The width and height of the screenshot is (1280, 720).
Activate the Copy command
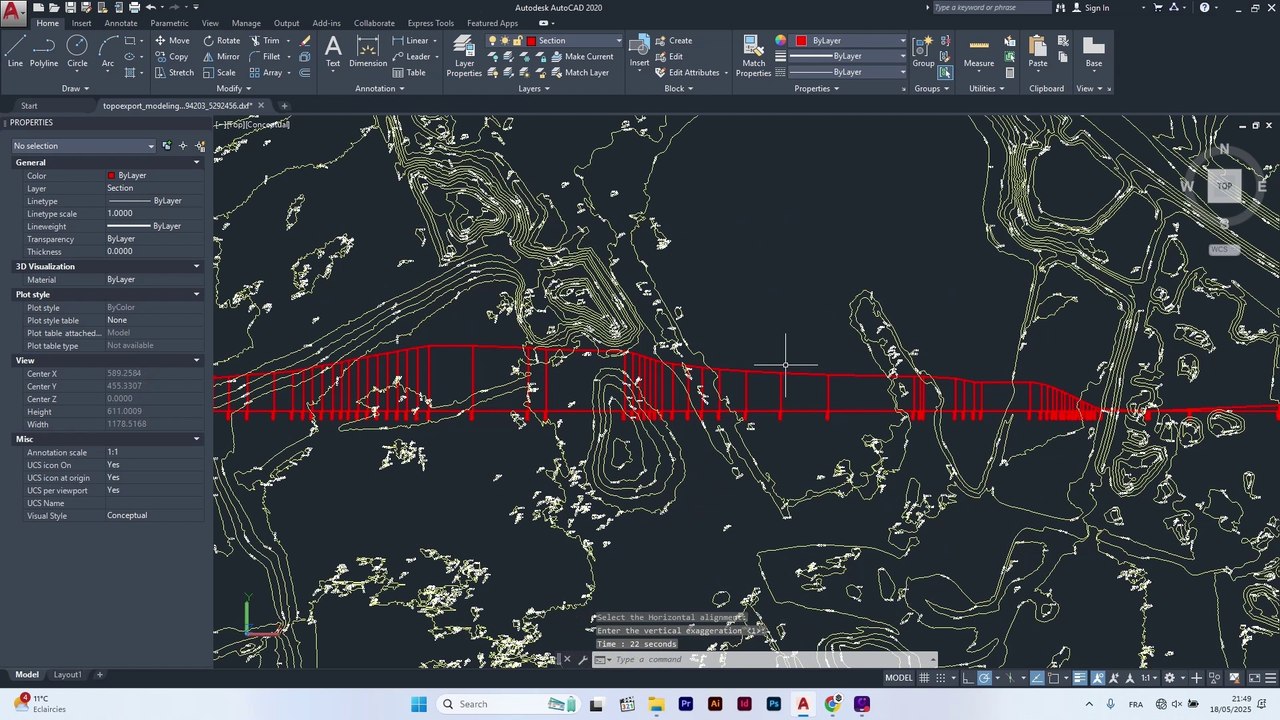[171, 57]
